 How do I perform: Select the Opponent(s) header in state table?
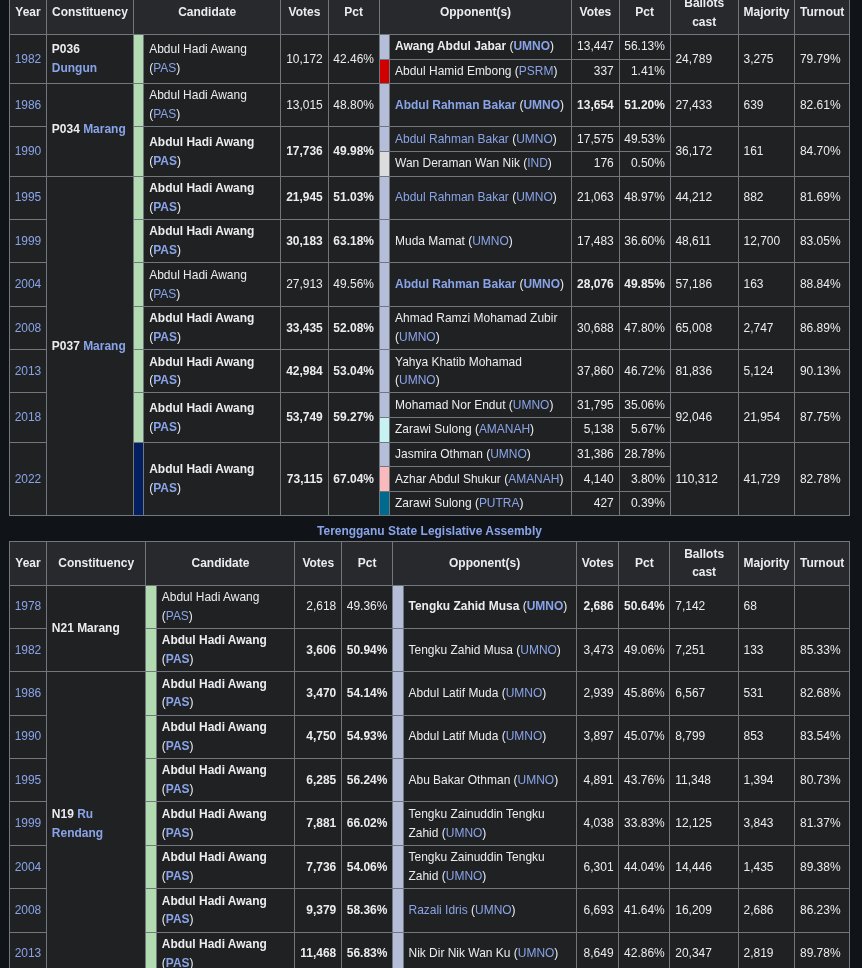click(485, 563)
